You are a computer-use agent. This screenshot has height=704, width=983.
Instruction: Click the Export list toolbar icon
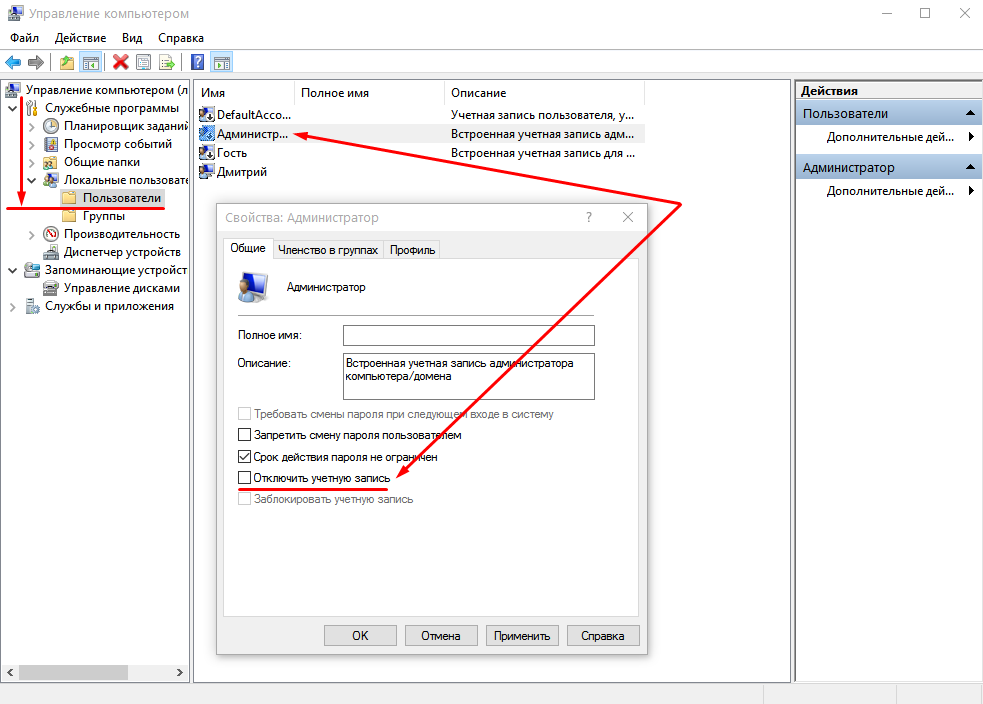[x=167, y=62]
